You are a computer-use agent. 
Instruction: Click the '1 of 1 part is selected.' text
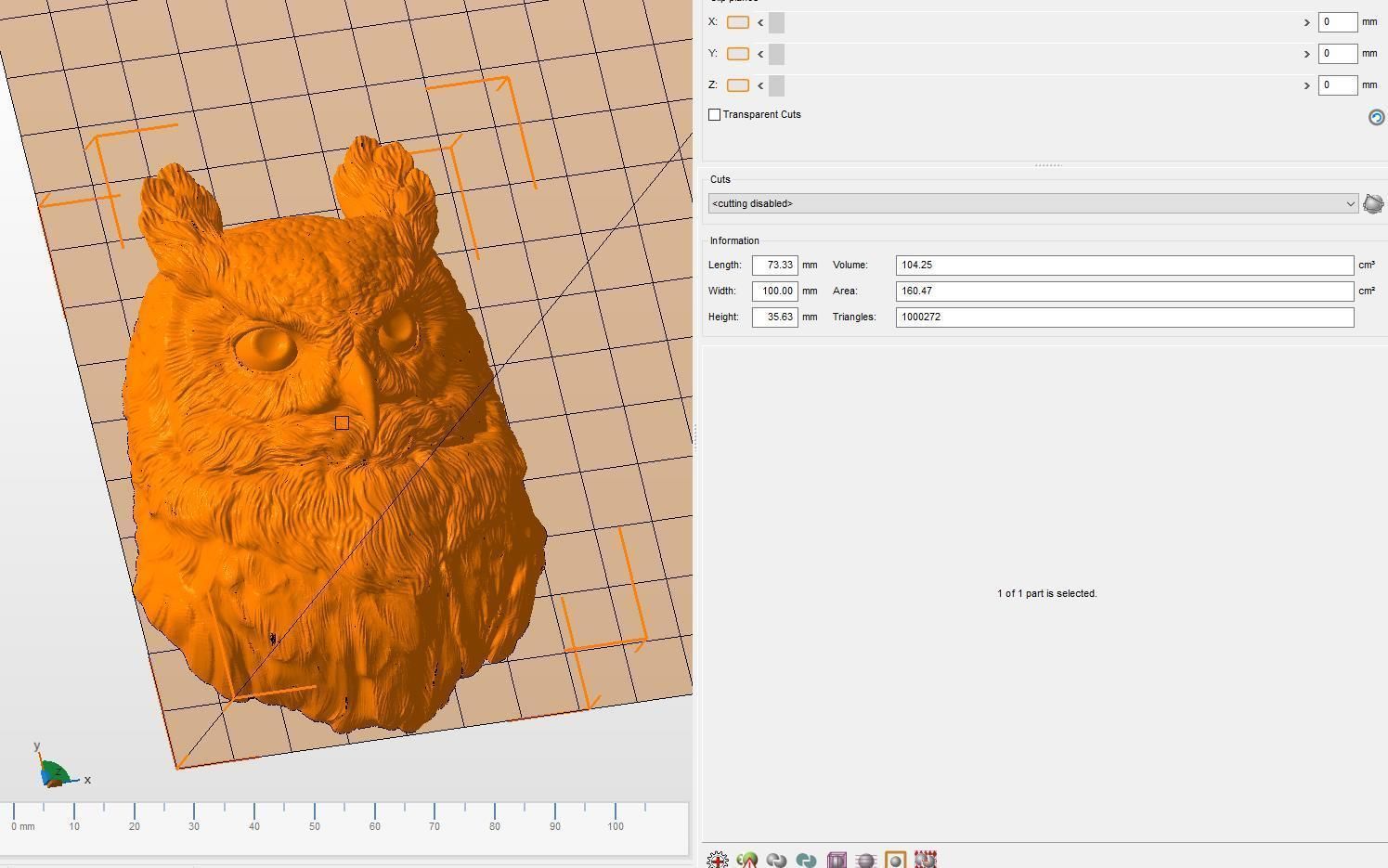point(1047,593)
